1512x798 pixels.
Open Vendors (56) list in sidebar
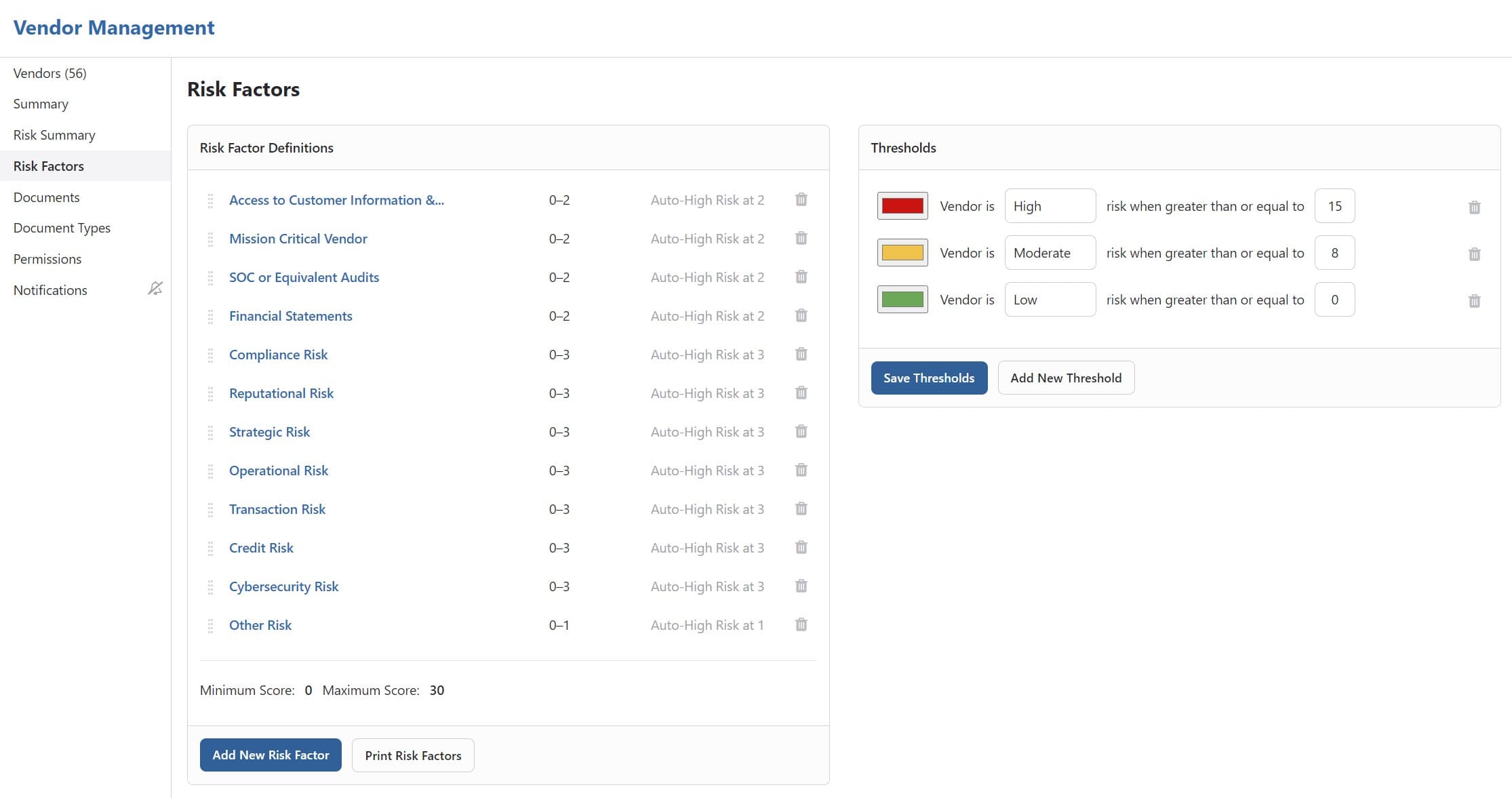[49, 73]
